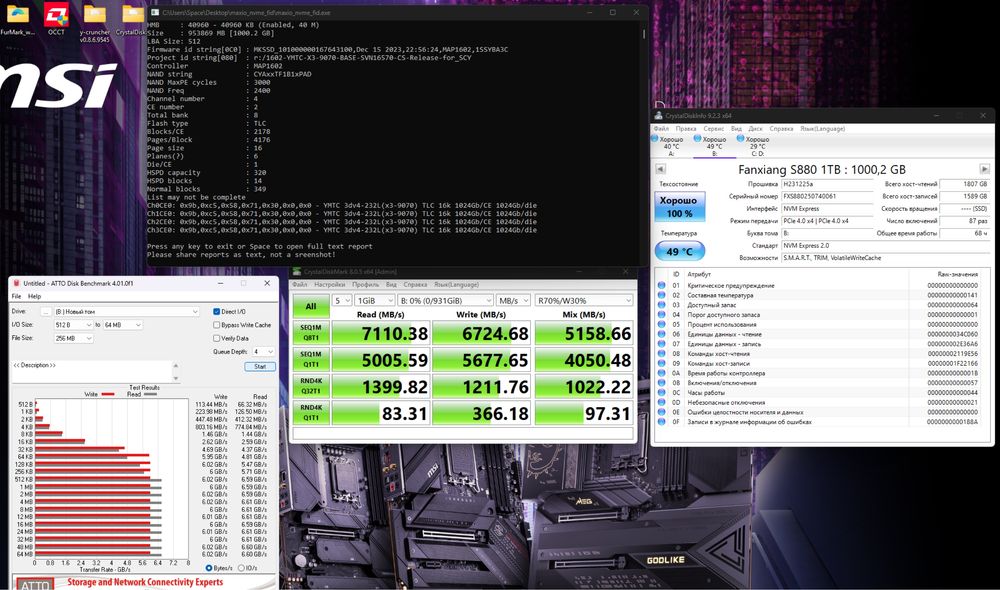Image resolution: width=1000 pixels, height=590 pixels.
Task: Run the SEQ1M Q1T1 test
Action: (311, 359)
